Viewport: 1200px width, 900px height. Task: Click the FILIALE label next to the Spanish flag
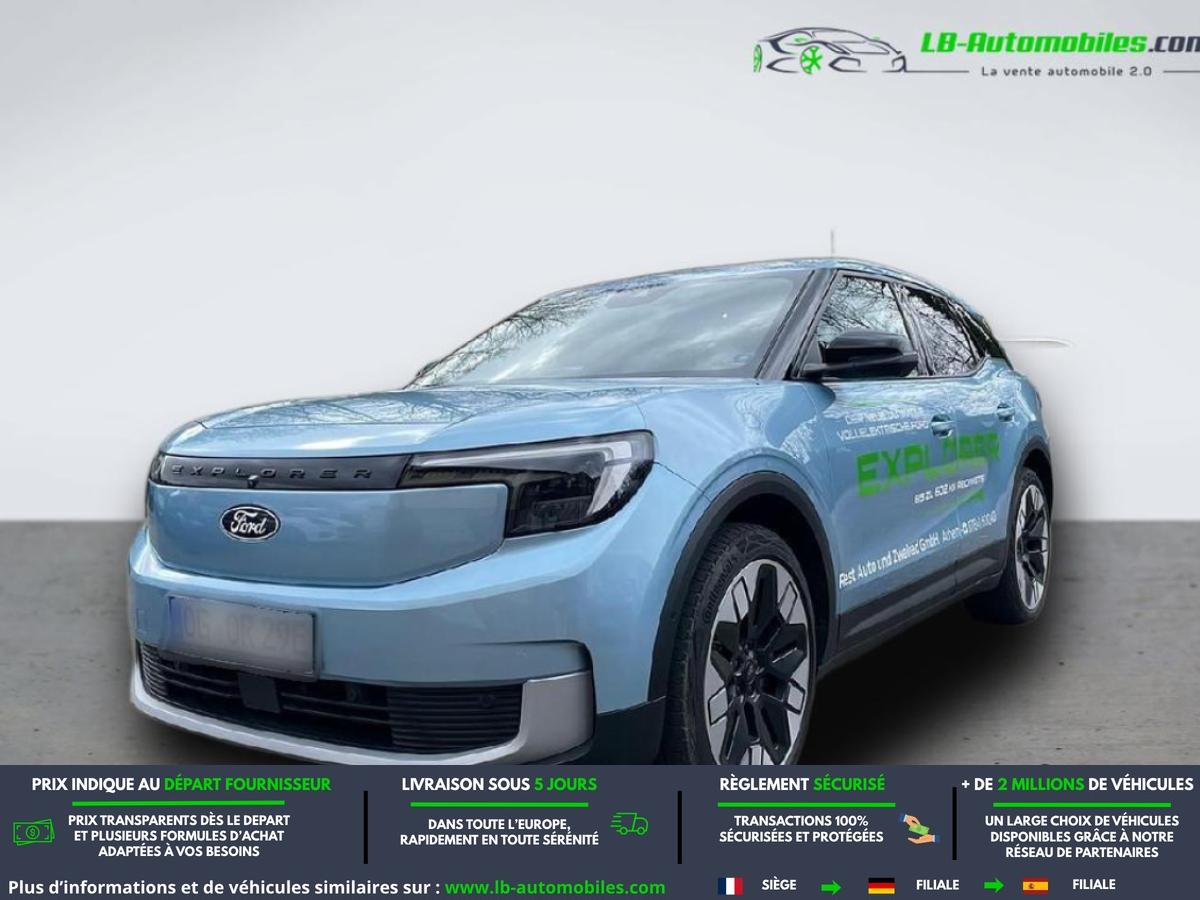1093,885
